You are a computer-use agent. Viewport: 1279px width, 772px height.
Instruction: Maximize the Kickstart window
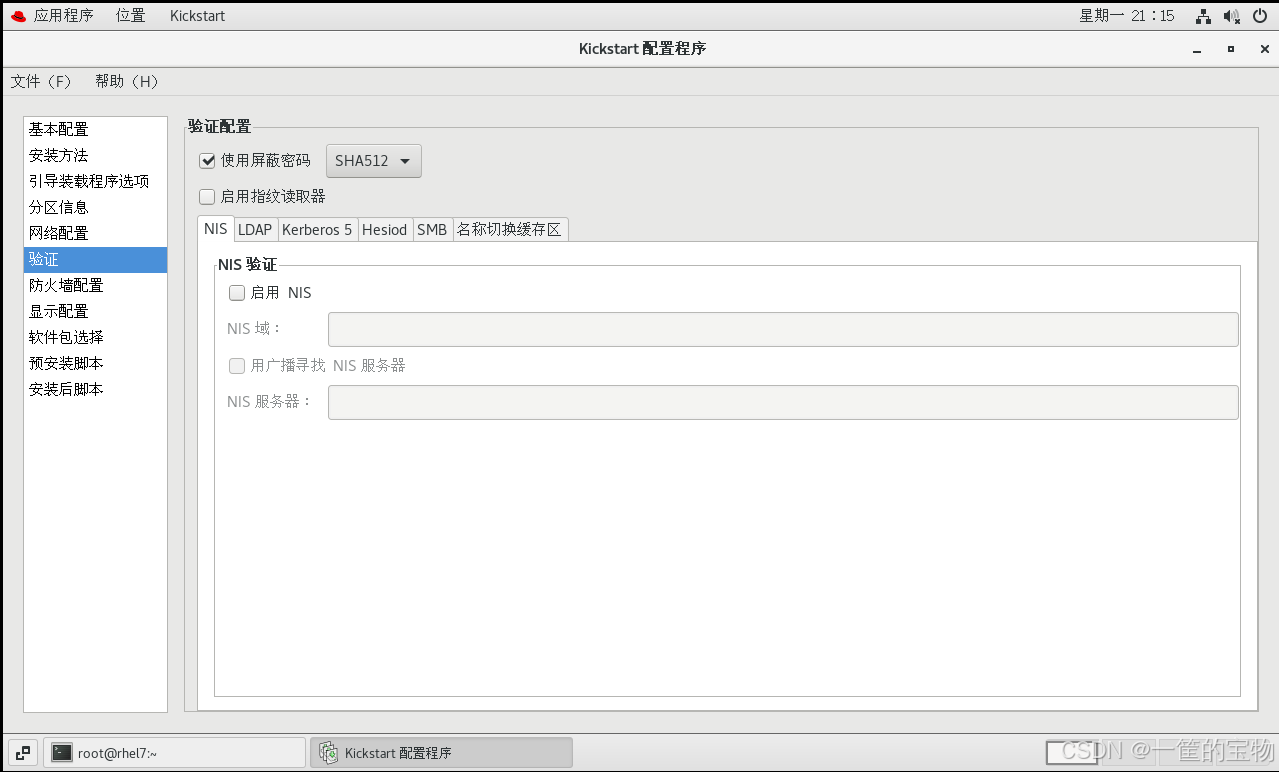click(x=1231, y=49)
